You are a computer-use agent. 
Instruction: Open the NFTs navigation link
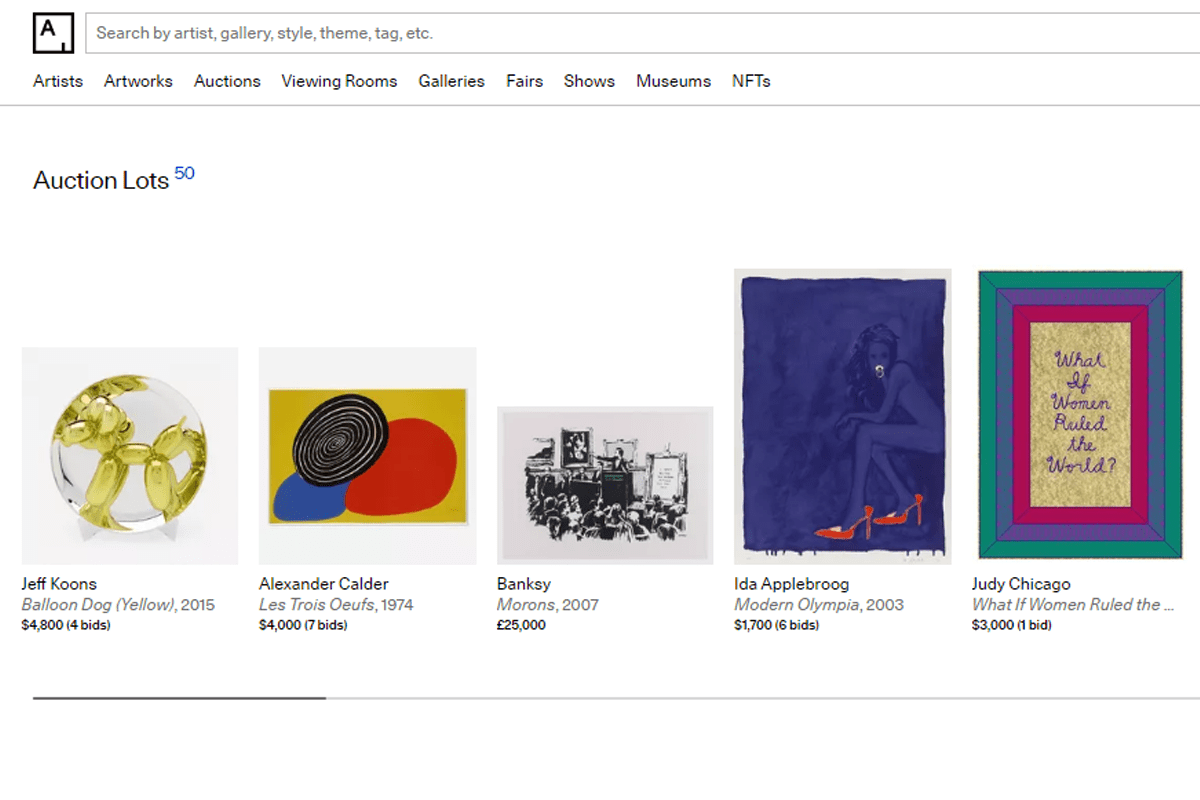coord(751,81)
